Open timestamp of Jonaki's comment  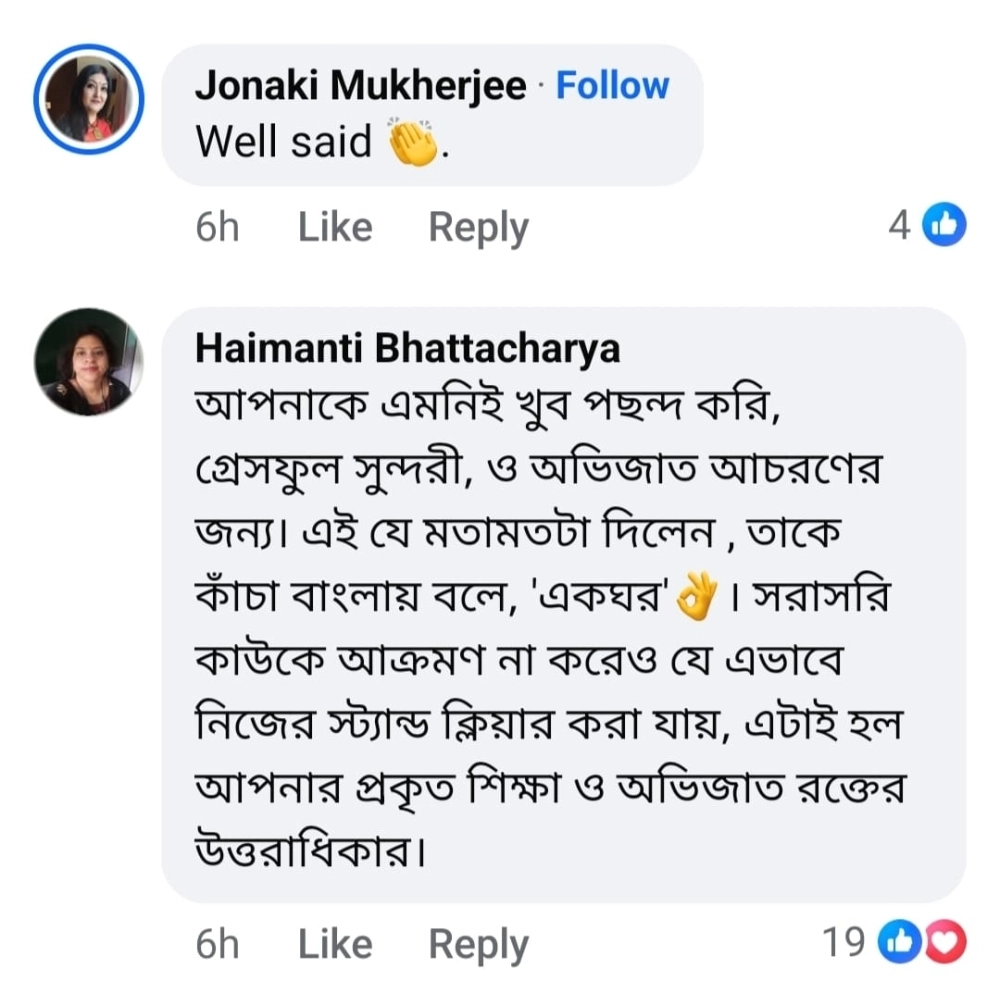coord(217,227)
